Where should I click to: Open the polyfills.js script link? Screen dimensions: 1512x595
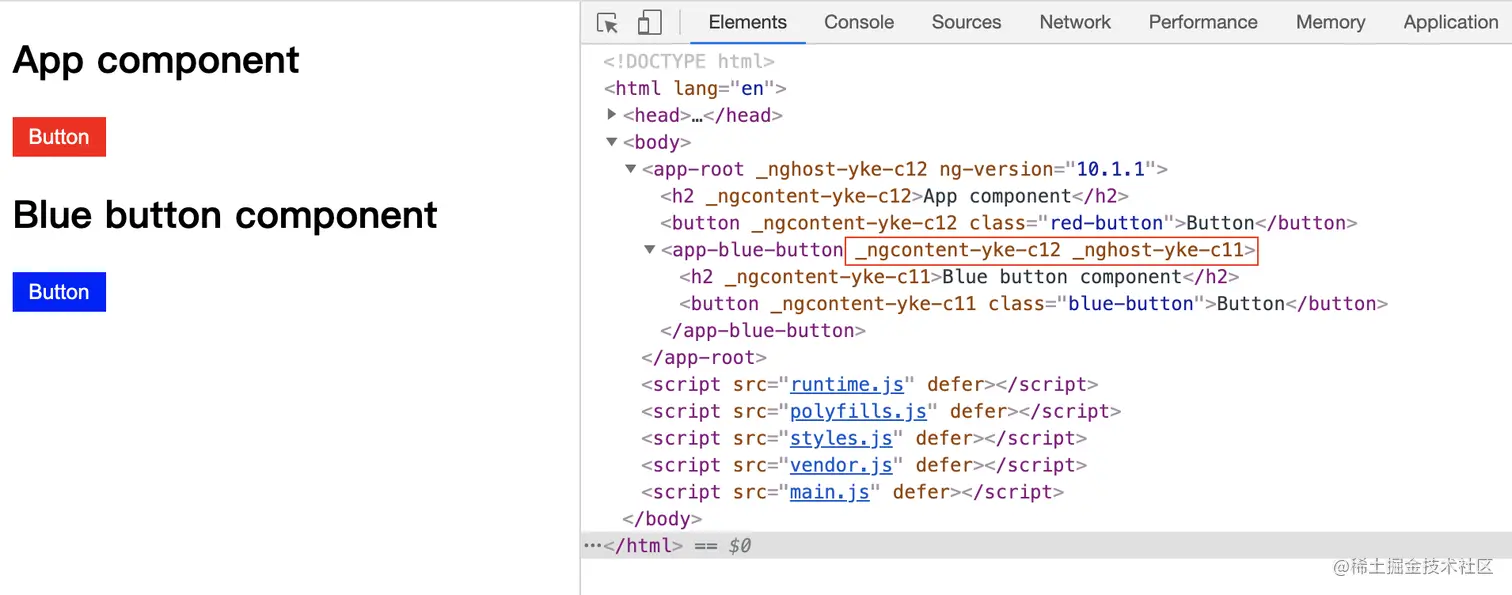[858, 412]
